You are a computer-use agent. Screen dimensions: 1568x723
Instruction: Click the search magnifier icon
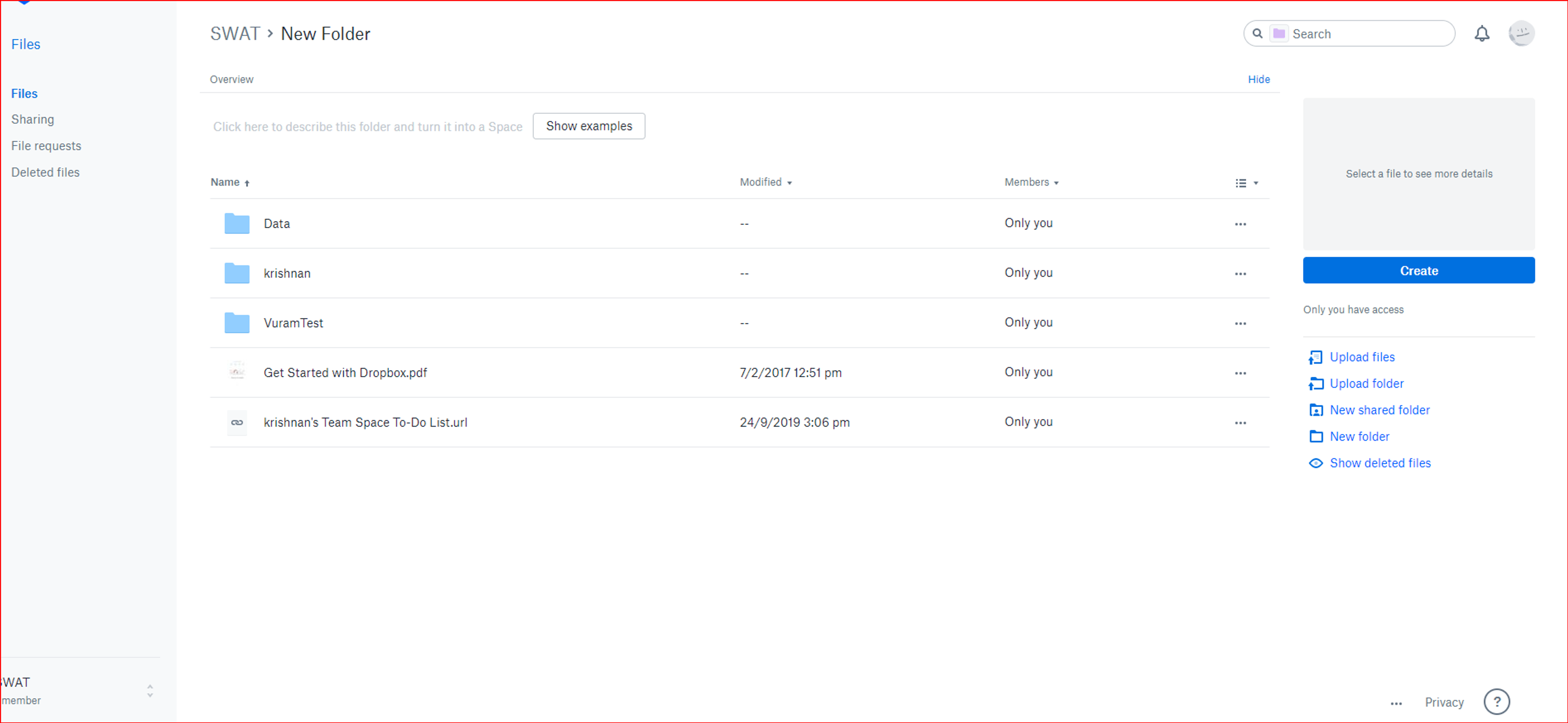click(x=1257, y=33)
